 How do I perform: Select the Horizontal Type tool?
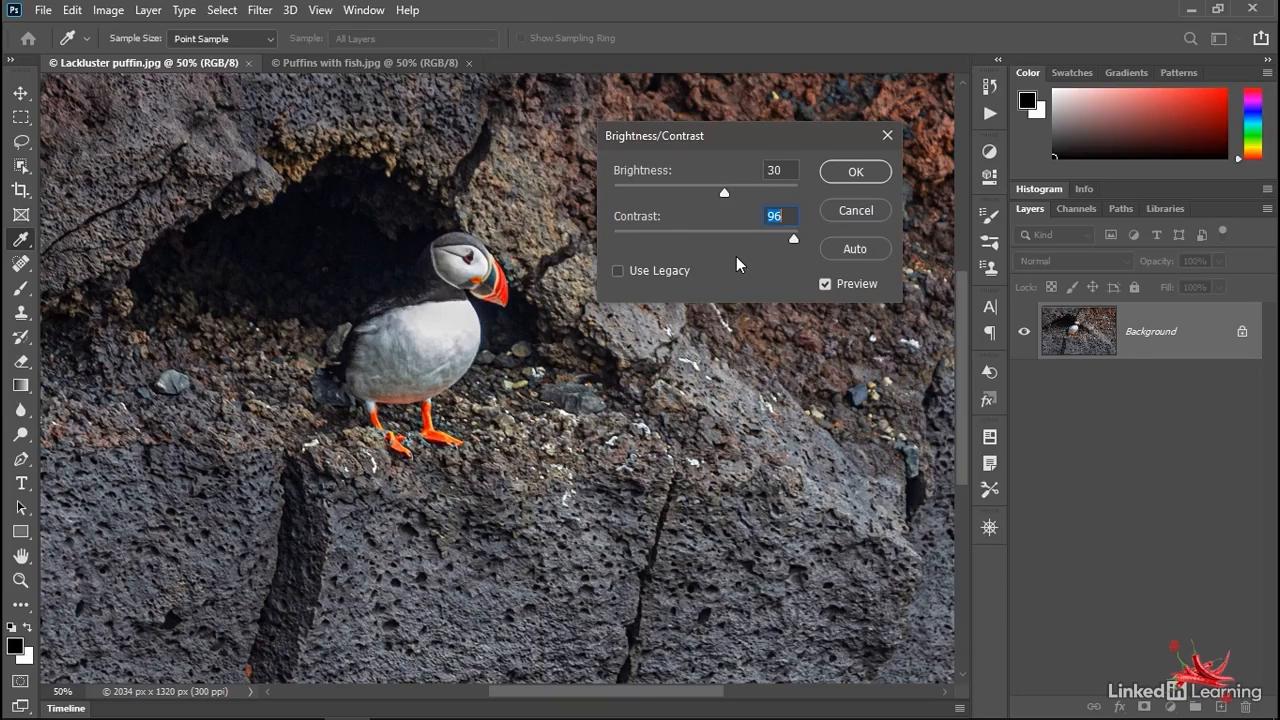(x=21, y=483)
